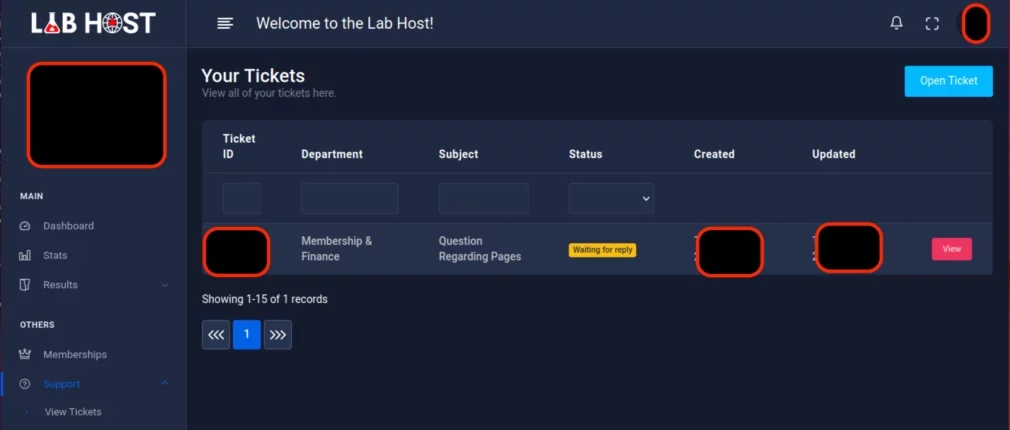Click Welcome to the Lab Host title
This screenshot has height=430, width=1010.
[345, 24]
